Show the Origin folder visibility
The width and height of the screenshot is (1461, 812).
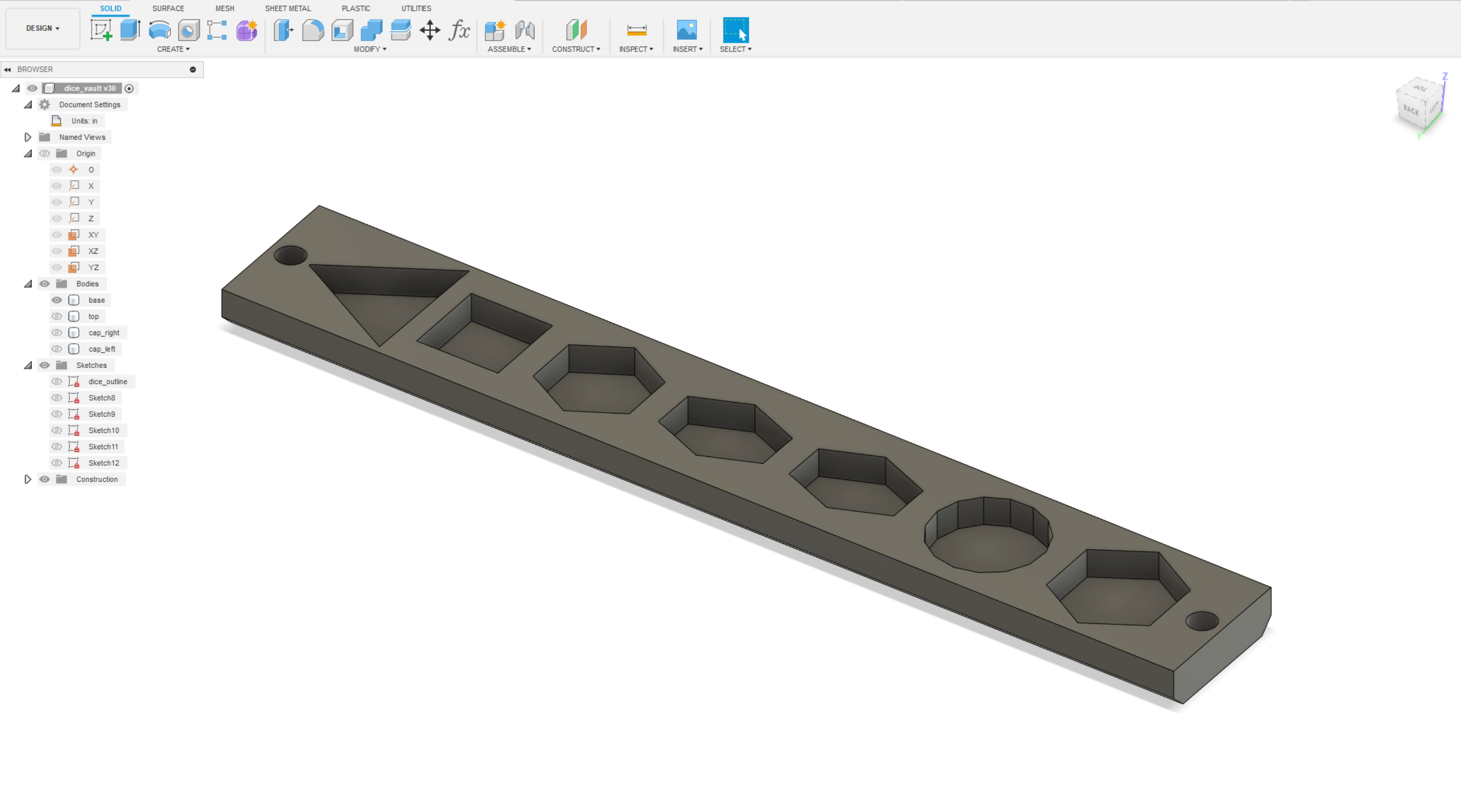click(x=44, y=153)
